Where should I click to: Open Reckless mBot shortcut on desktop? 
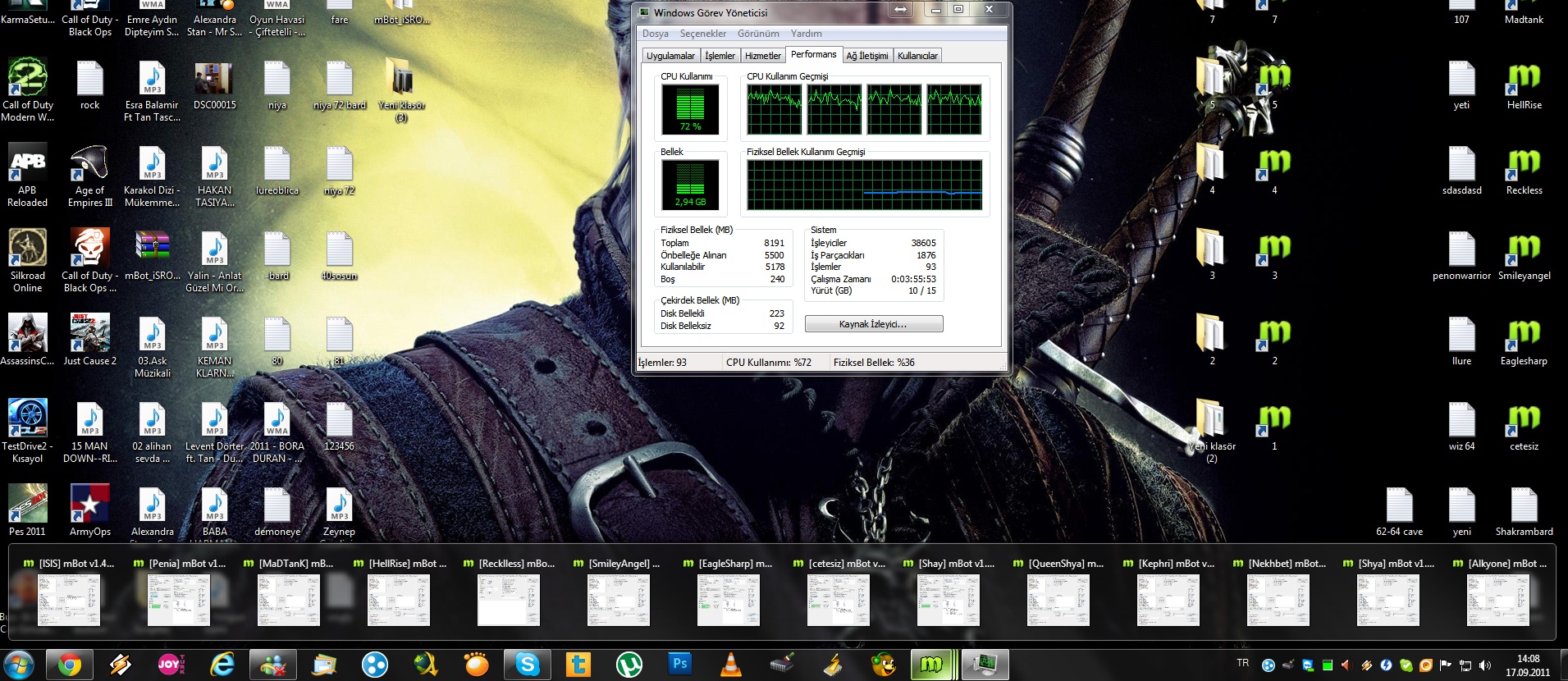click(x=1525, y=169)
